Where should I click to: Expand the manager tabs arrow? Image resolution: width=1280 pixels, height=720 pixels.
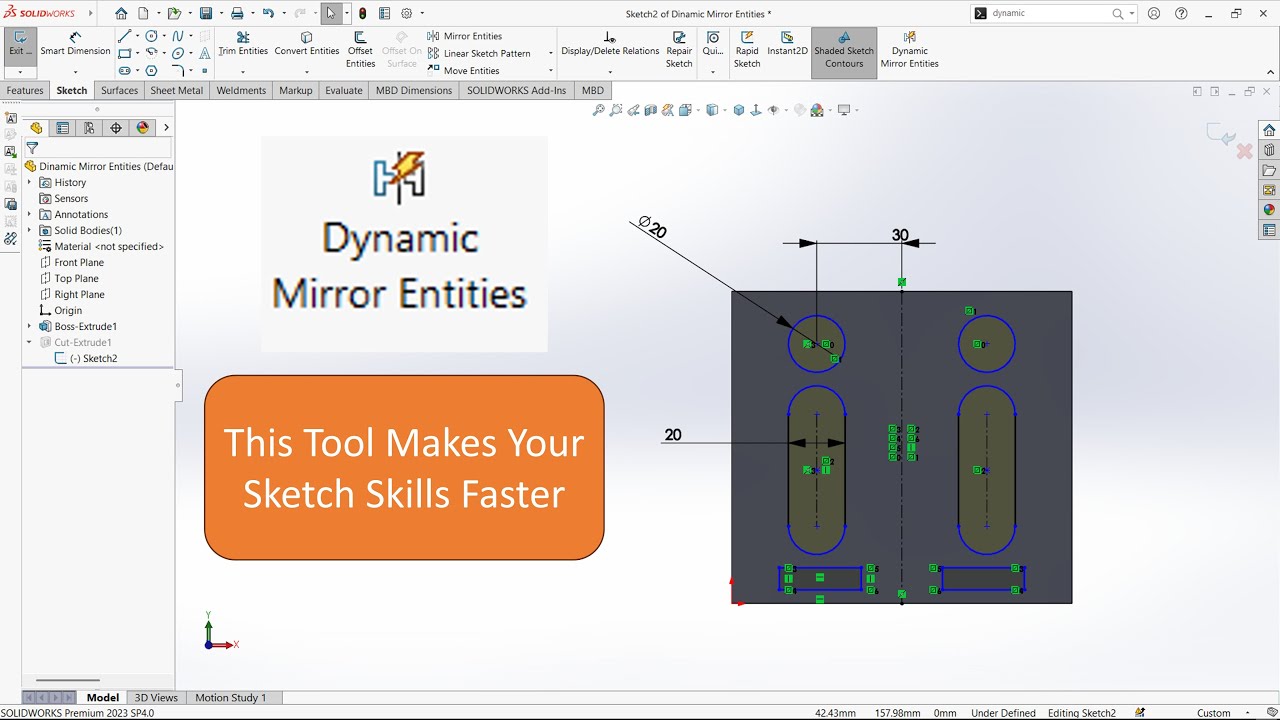[166, 128]
